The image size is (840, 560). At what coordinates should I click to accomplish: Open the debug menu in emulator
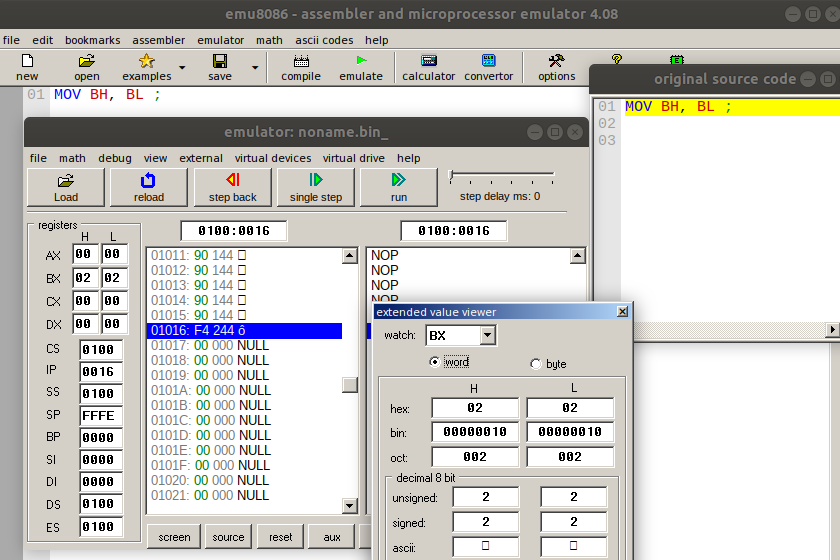(115, 158)
